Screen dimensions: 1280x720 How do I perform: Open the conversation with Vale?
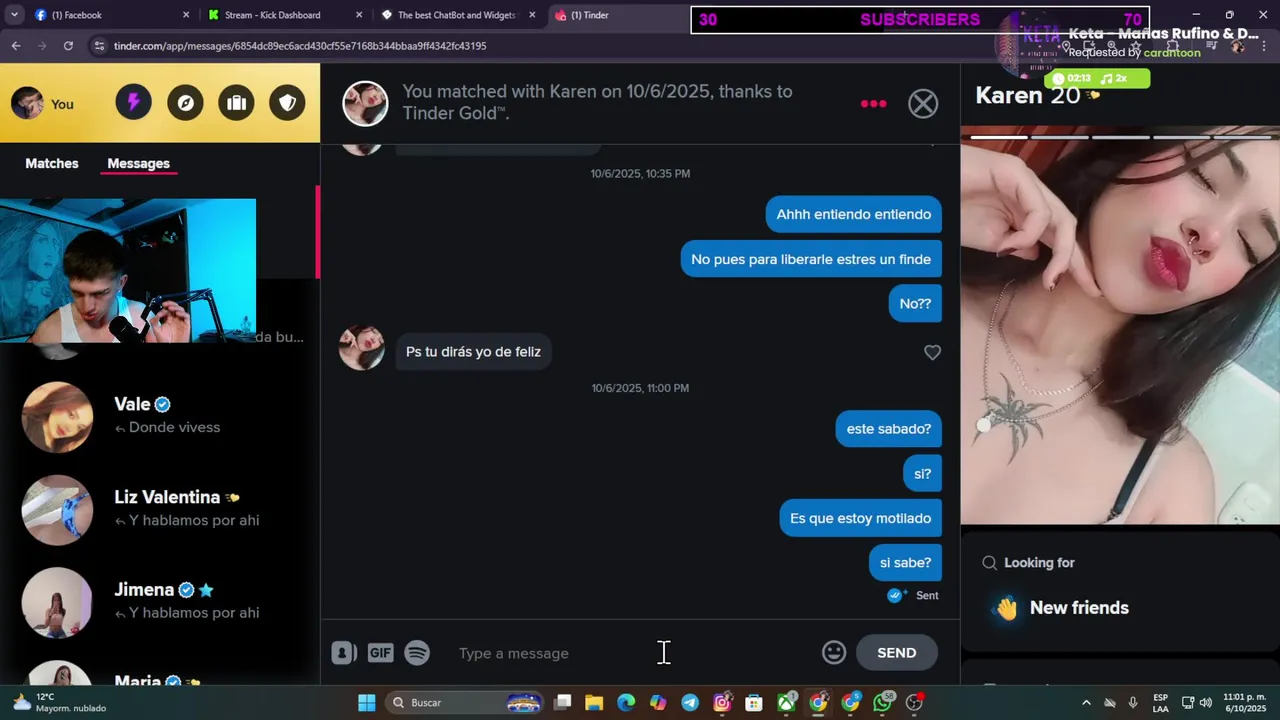160,416
